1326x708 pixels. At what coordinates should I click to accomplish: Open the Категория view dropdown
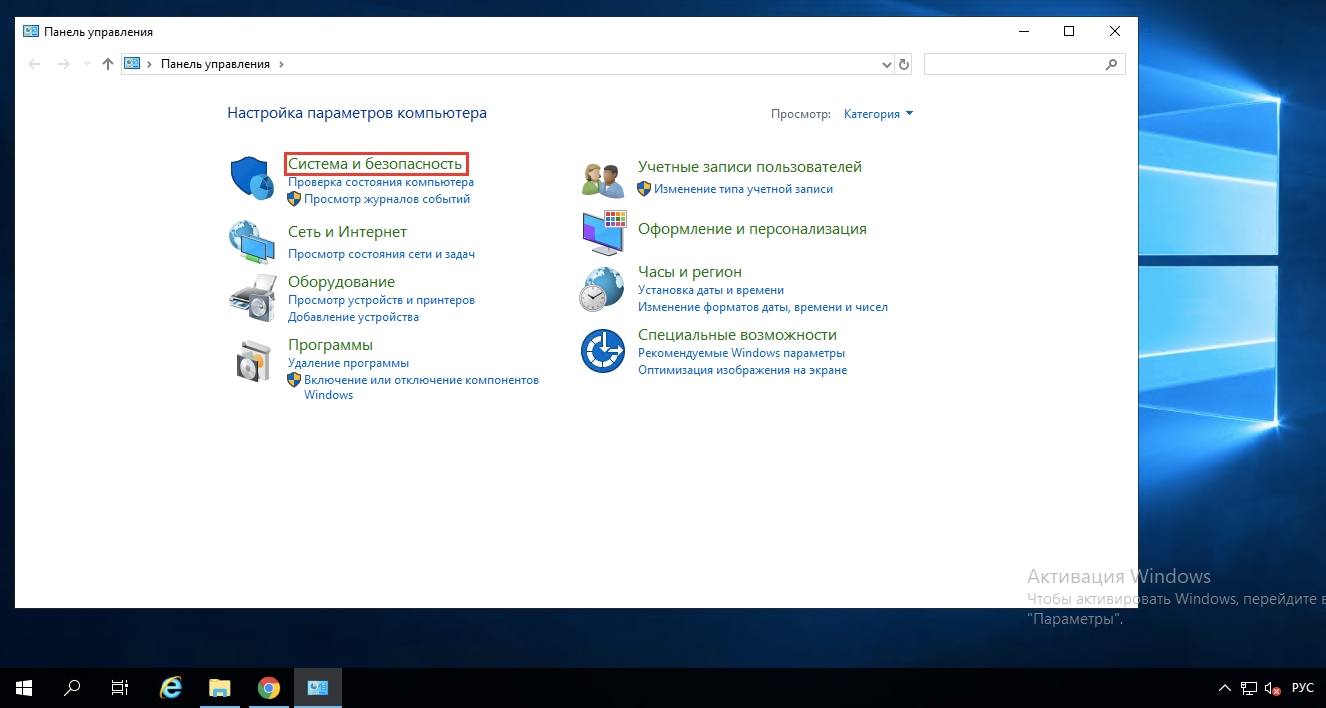878,114
